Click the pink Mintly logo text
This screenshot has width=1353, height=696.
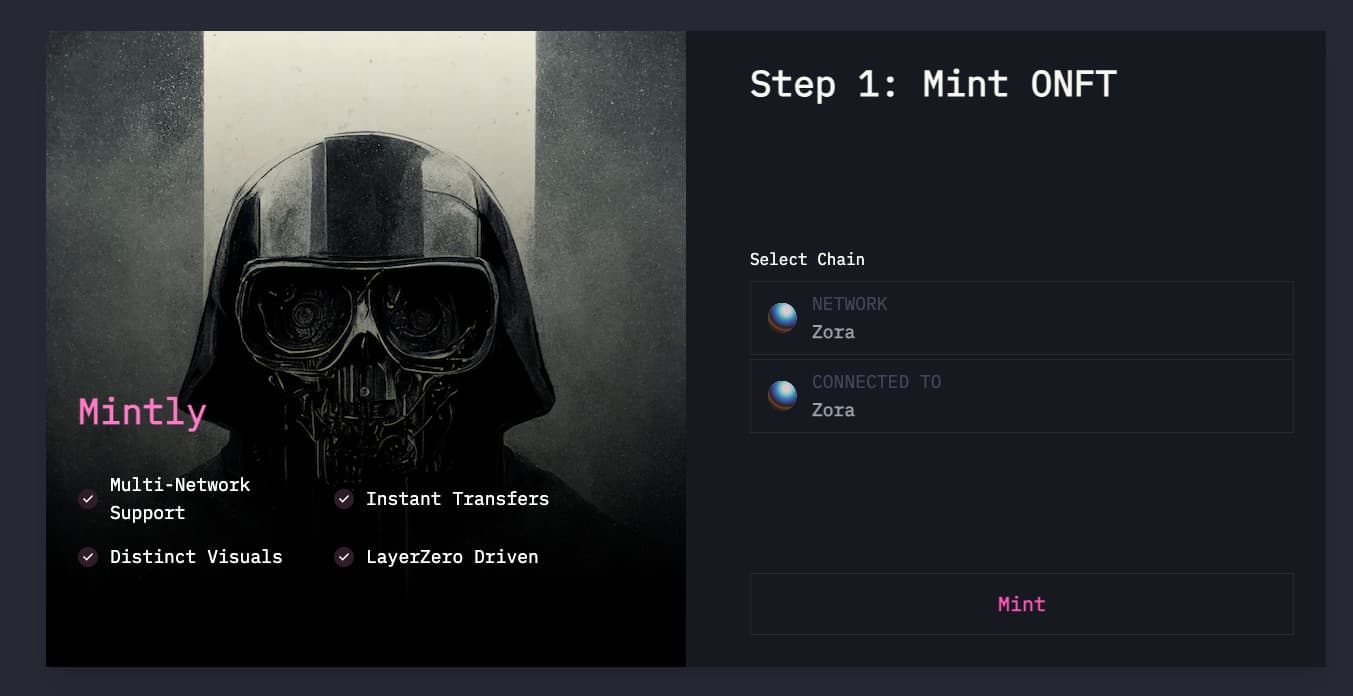pos(143,412)
